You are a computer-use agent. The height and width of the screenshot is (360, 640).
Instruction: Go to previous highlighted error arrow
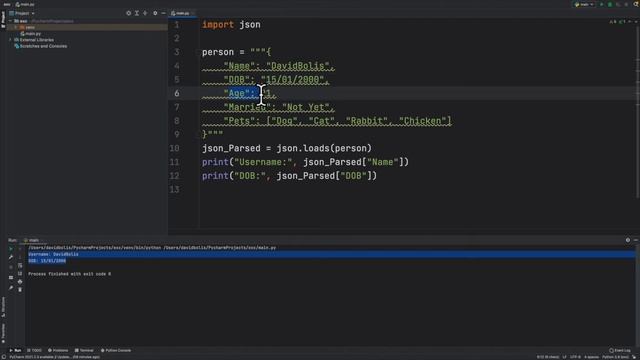coord(630,22)
